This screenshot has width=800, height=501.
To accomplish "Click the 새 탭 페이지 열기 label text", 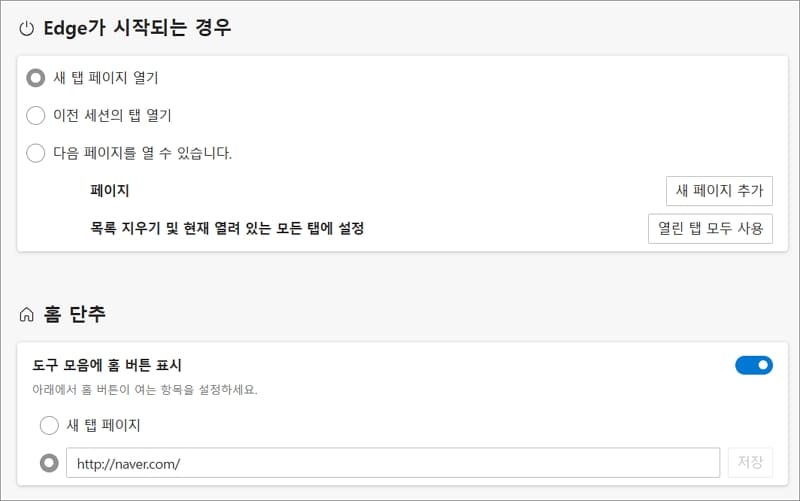I will pos(106,78).
